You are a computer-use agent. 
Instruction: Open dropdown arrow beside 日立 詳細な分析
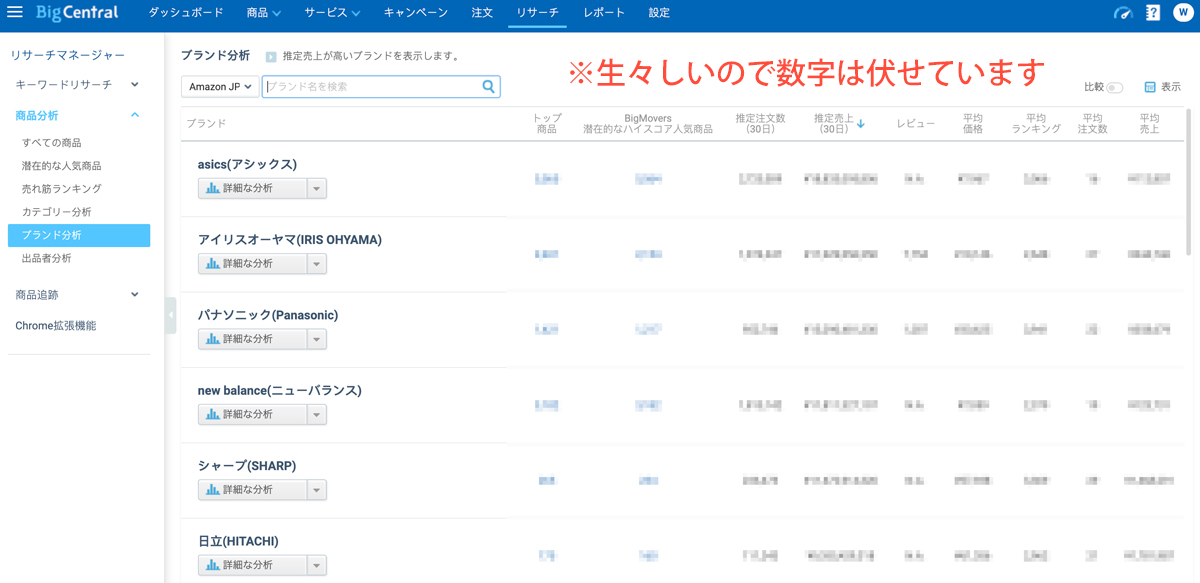coord(316,565)
